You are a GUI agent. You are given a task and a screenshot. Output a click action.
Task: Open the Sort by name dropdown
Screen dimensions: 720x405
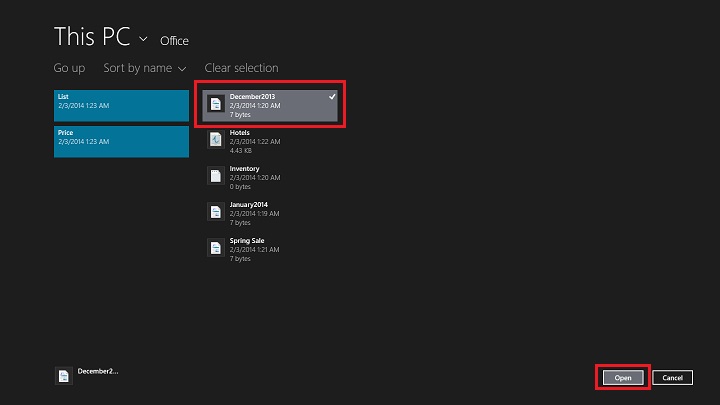[144, 68]
